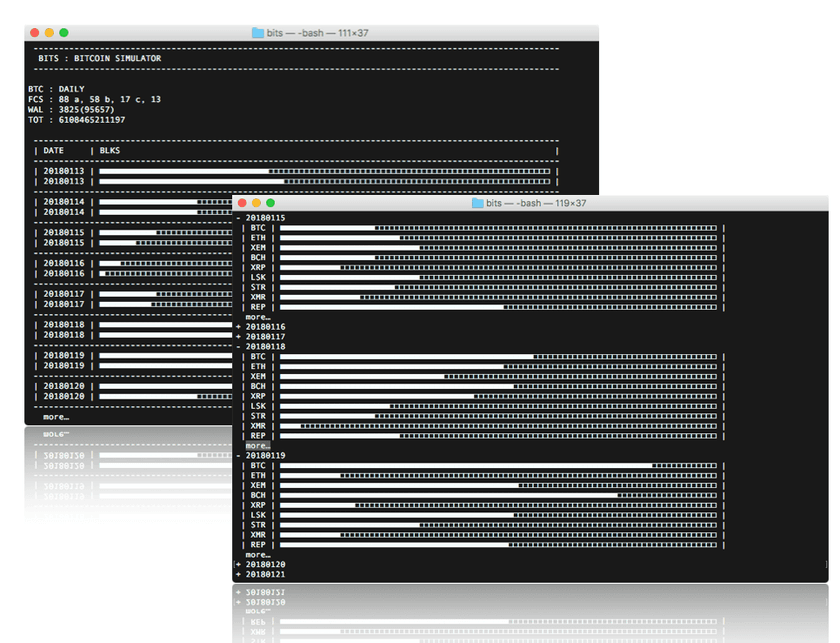The height and width of the screenshot is (643, 840).
Task: Click the BLKS column header
Action: [x=110, y=151]
